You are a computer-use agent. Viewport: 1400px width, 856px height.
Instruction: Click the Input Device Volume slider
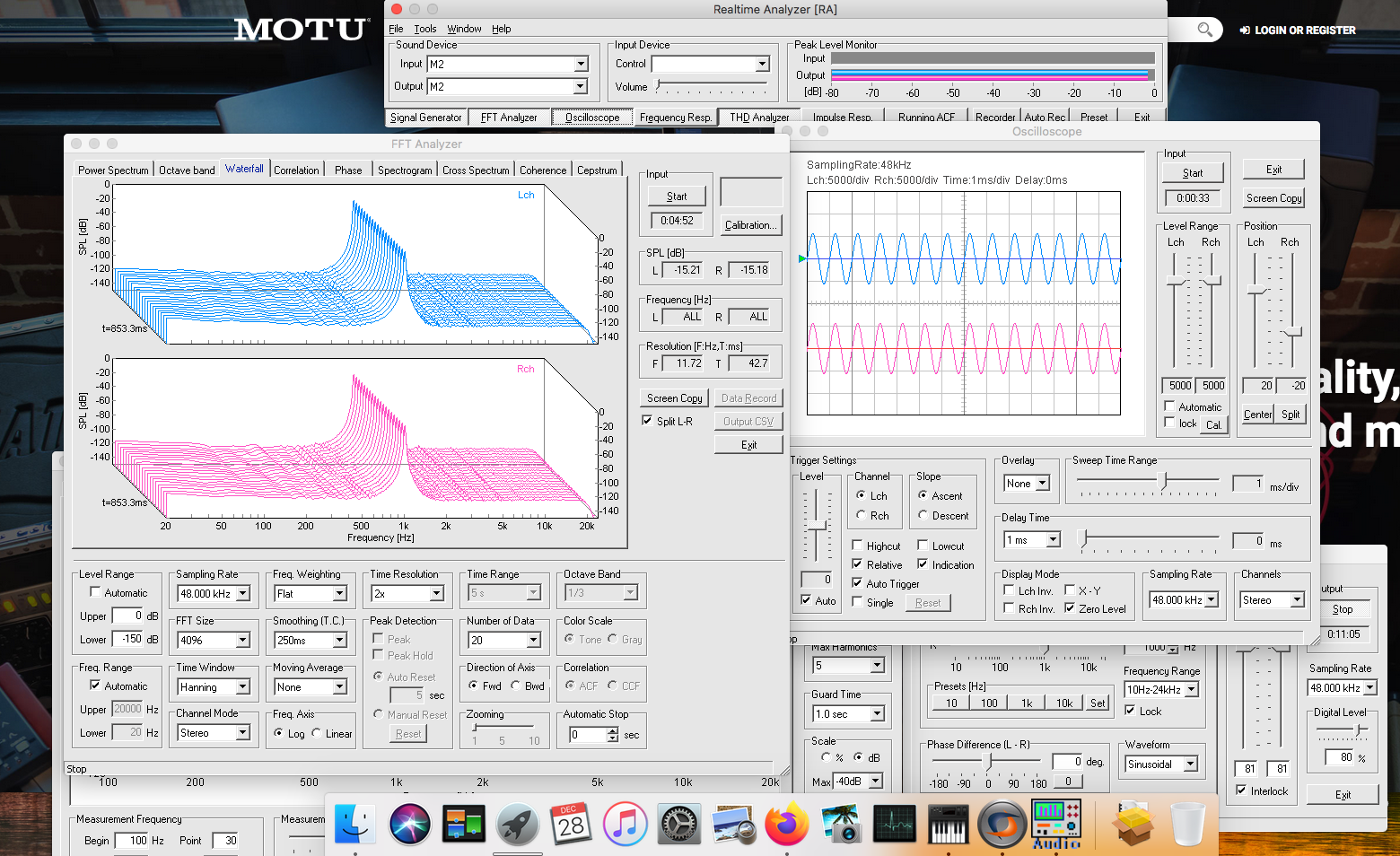[712, 87]
